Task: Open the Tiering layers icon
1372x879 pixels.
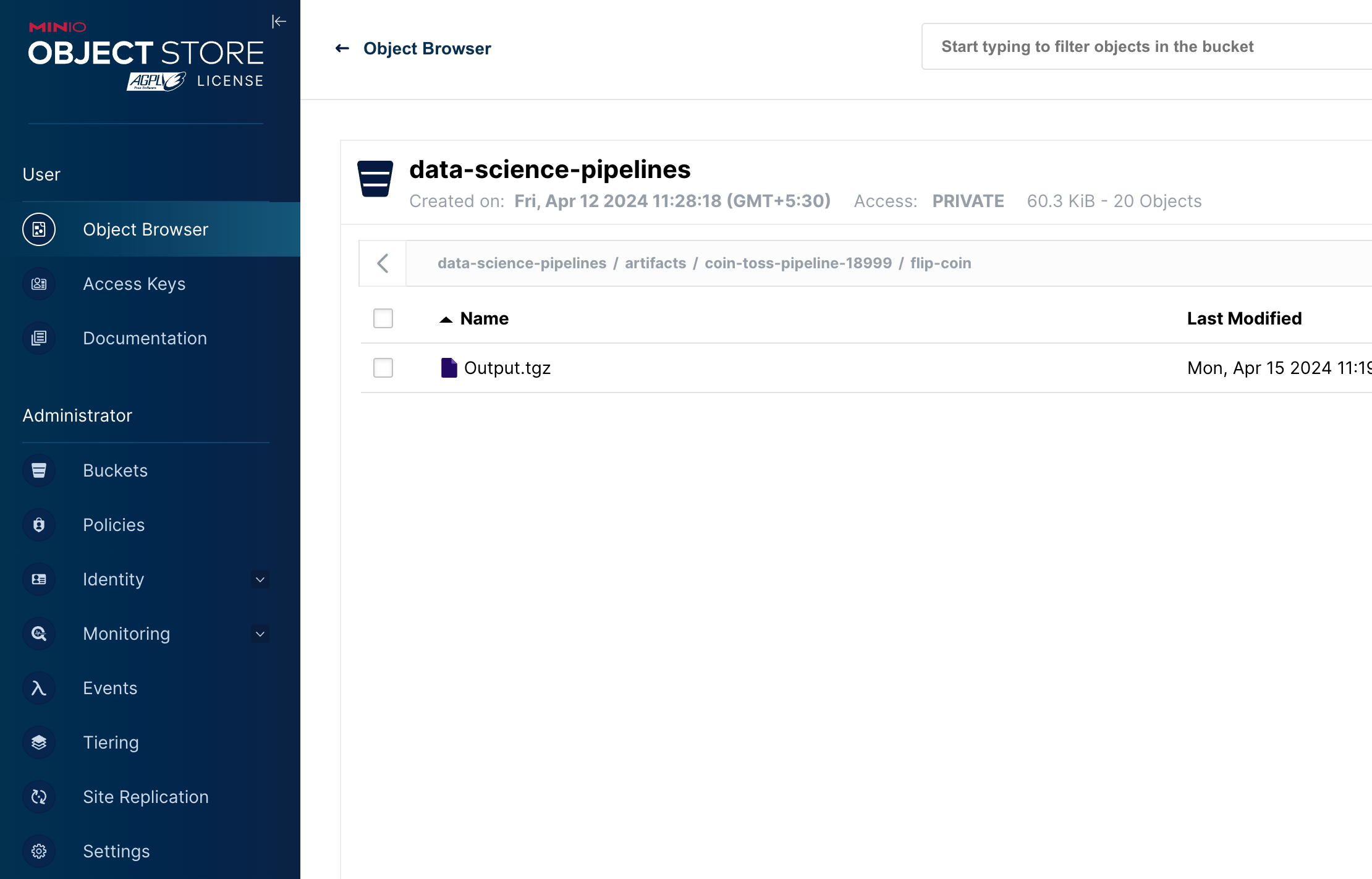Action: pyautogui.click(x=39, y=742)
